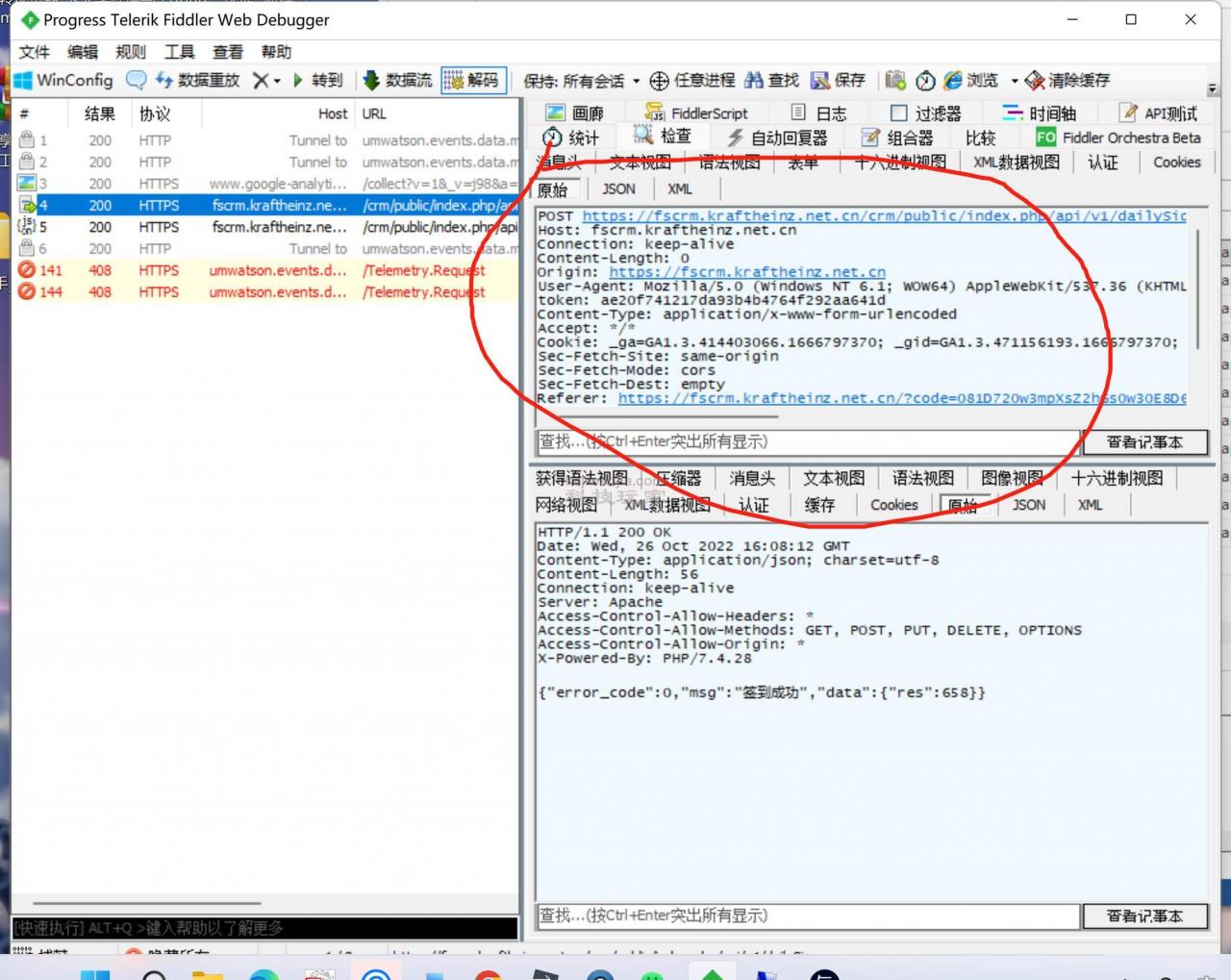Select the response 图像视图 tab

pyautogui.click(x=1013, y=478)
